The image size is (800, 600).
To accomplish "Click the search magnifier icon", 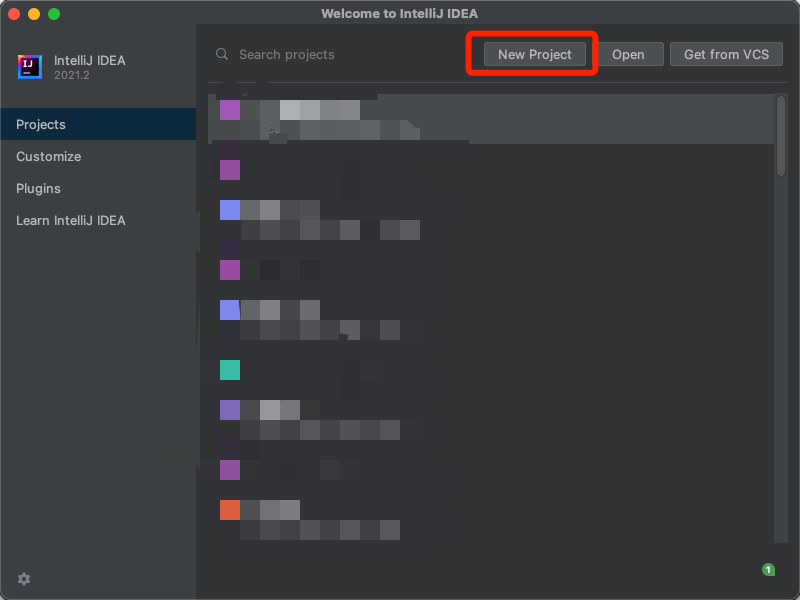I will click(221, 54).
